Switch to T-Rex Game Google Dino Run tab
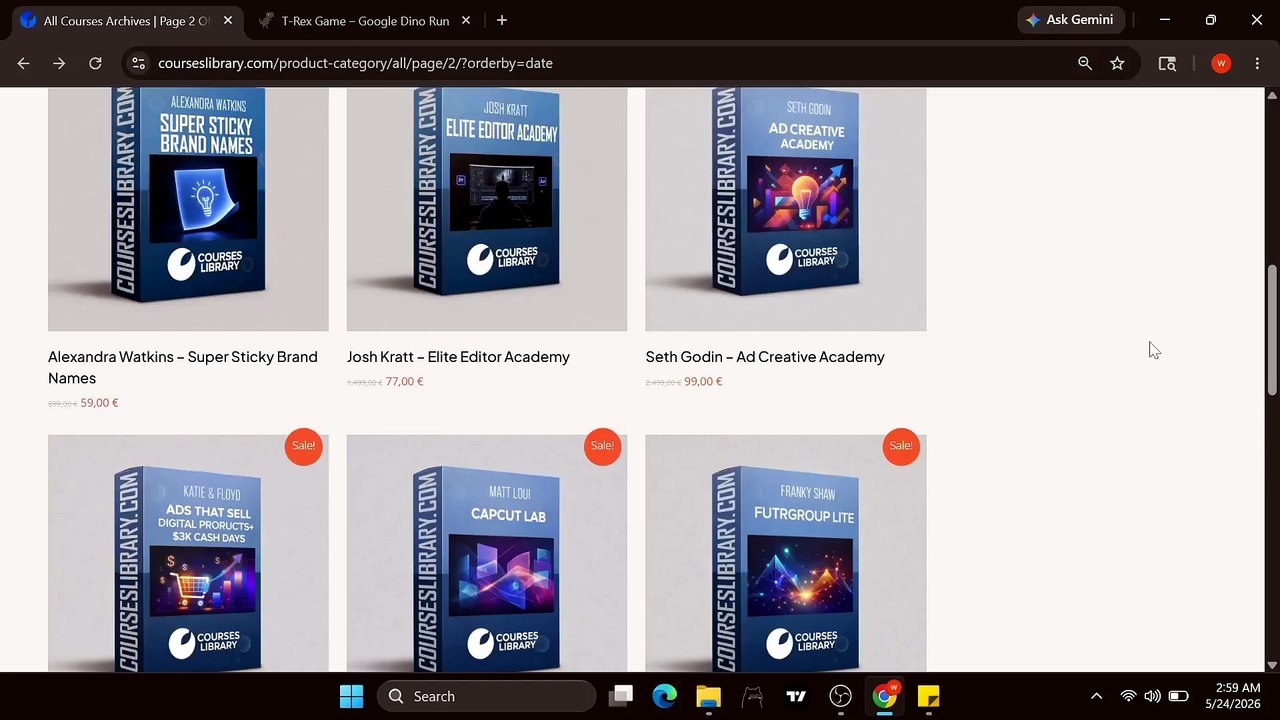This screenshot has height=720, width=1280. (365, 20)
